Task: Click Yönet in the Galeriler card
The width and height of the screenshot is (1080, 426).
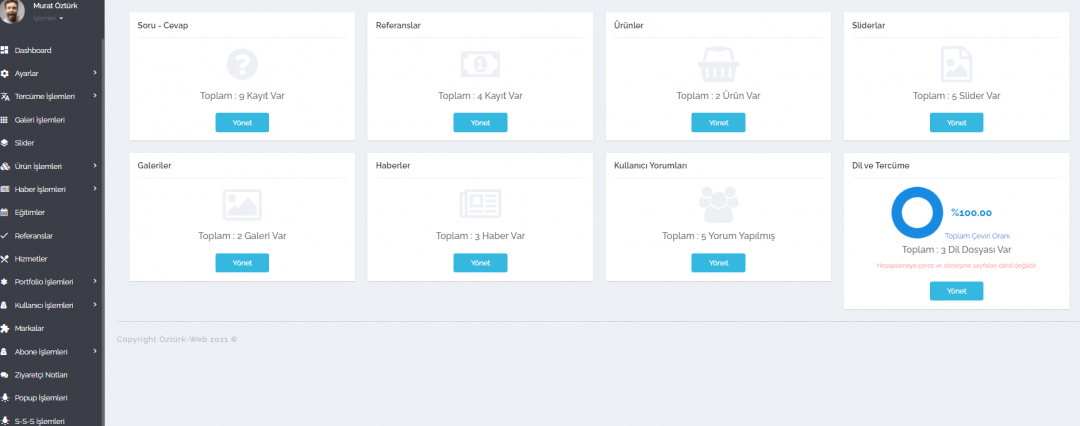Action: pos(242,263)
